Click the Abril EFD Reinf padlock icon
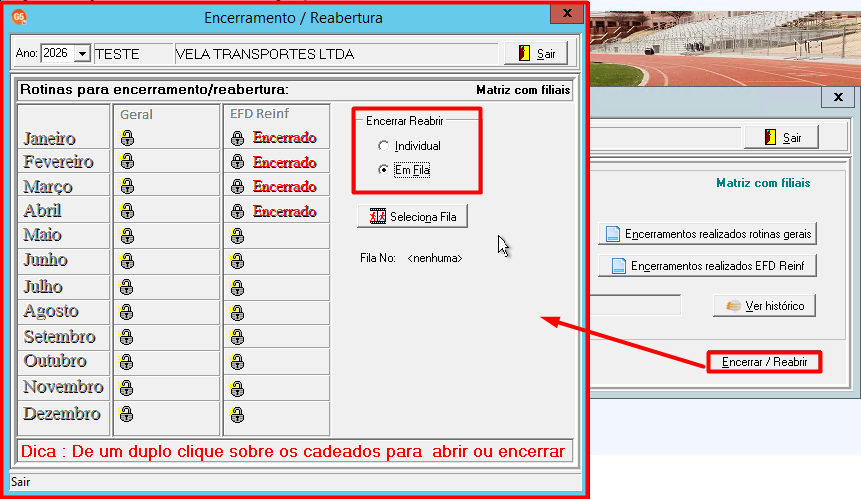Screen dimensions: 861x499 (x=237, y=211)
